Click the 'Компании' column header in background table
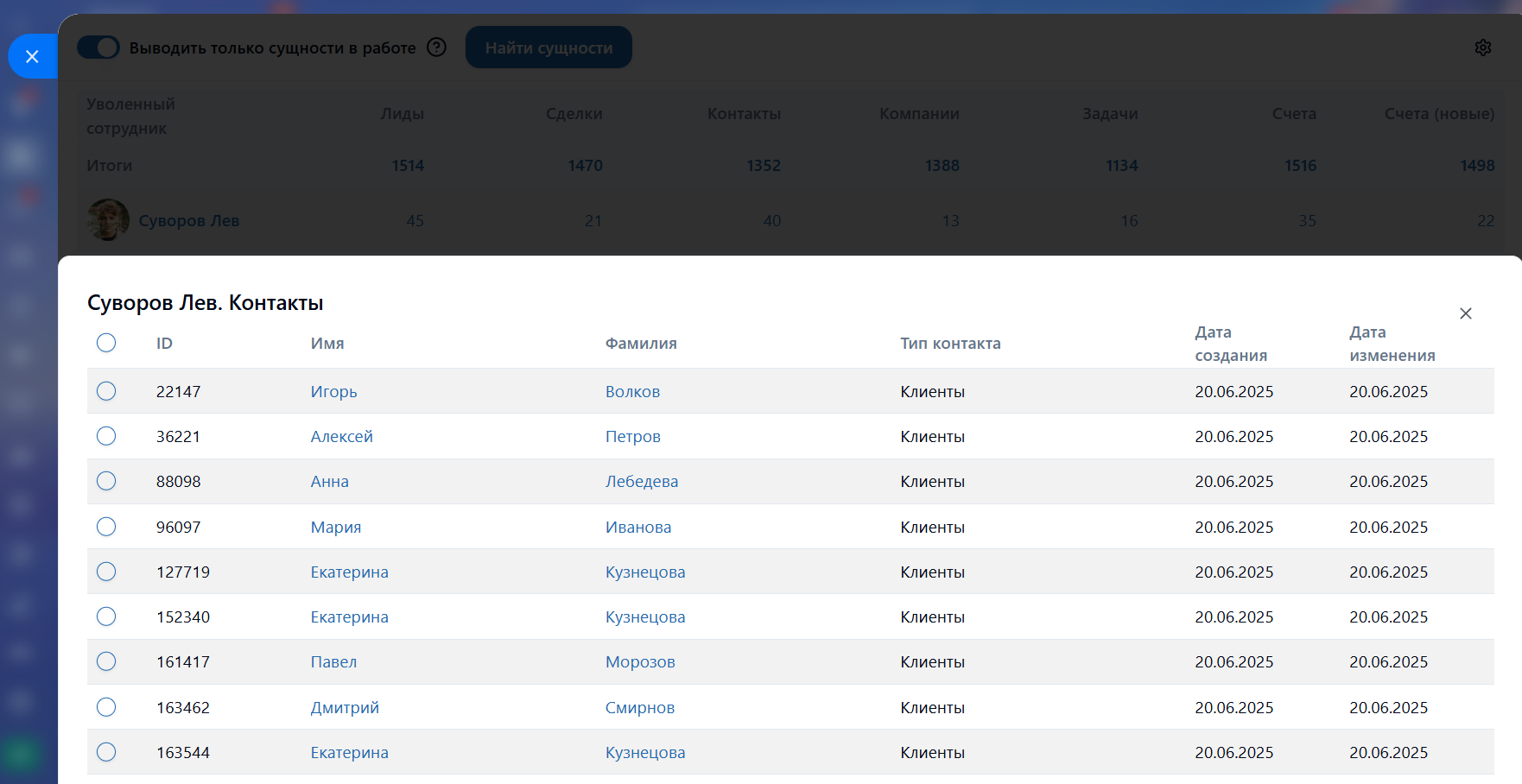1522x784 pixels. (x=919, y=113)
